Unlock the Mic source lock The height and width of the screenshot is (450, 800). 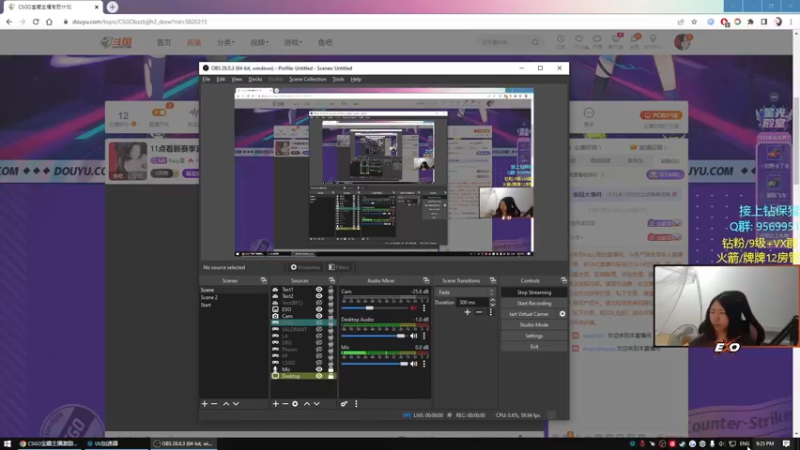click(x=331, y=369)
